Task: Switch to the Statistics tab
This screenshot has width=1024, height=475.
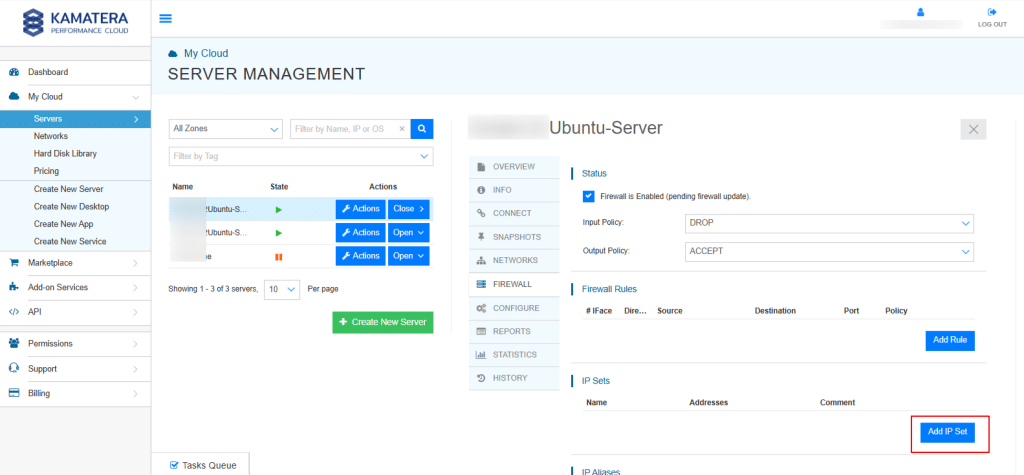Action: [514, 355]
